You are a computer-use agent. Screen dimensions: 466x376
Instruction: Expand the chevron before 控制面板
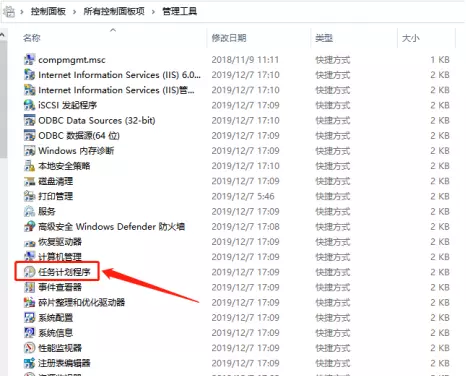pos(22,12)
